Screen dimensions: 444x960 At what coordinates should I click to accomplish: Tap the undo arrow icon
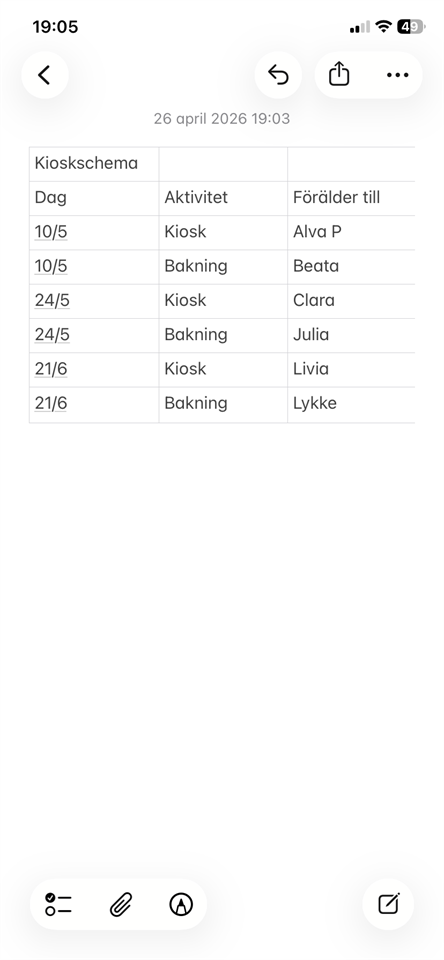pos(278,75)
